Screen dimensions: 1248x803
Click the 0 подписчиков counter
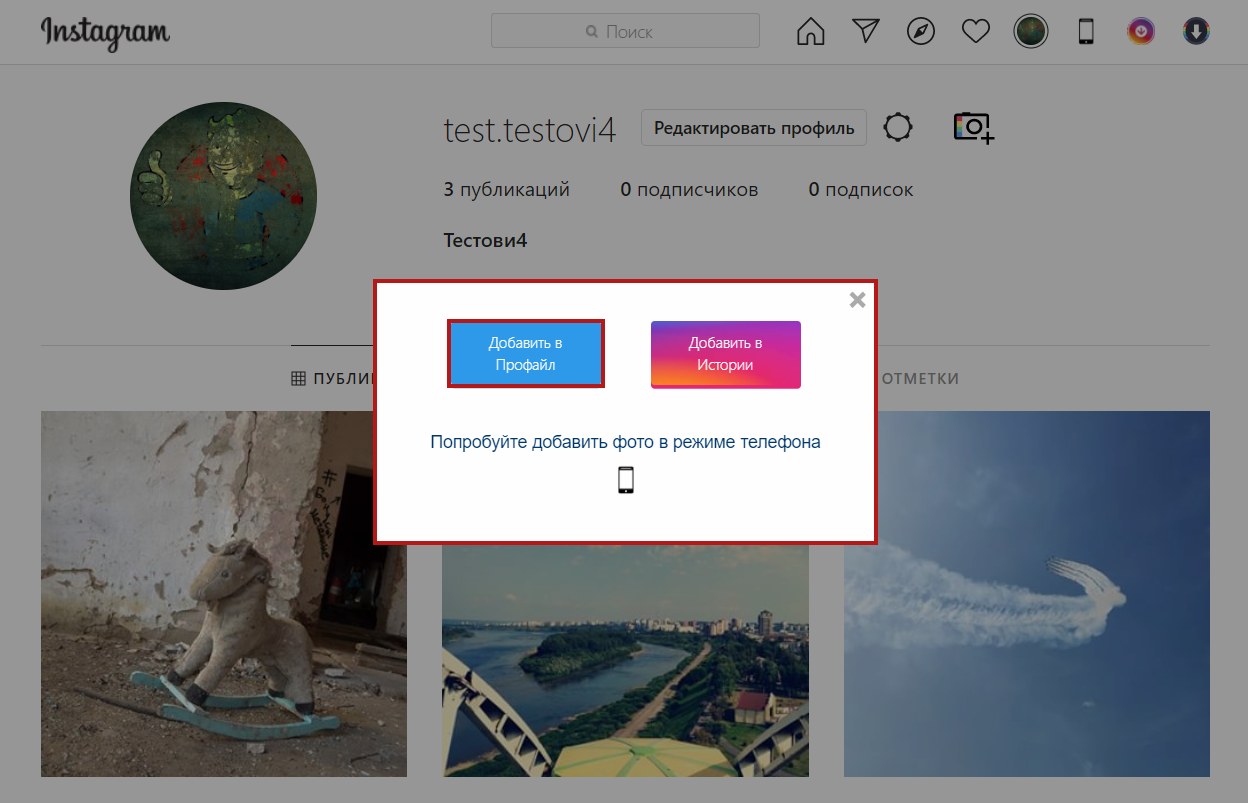click(689, 189)
